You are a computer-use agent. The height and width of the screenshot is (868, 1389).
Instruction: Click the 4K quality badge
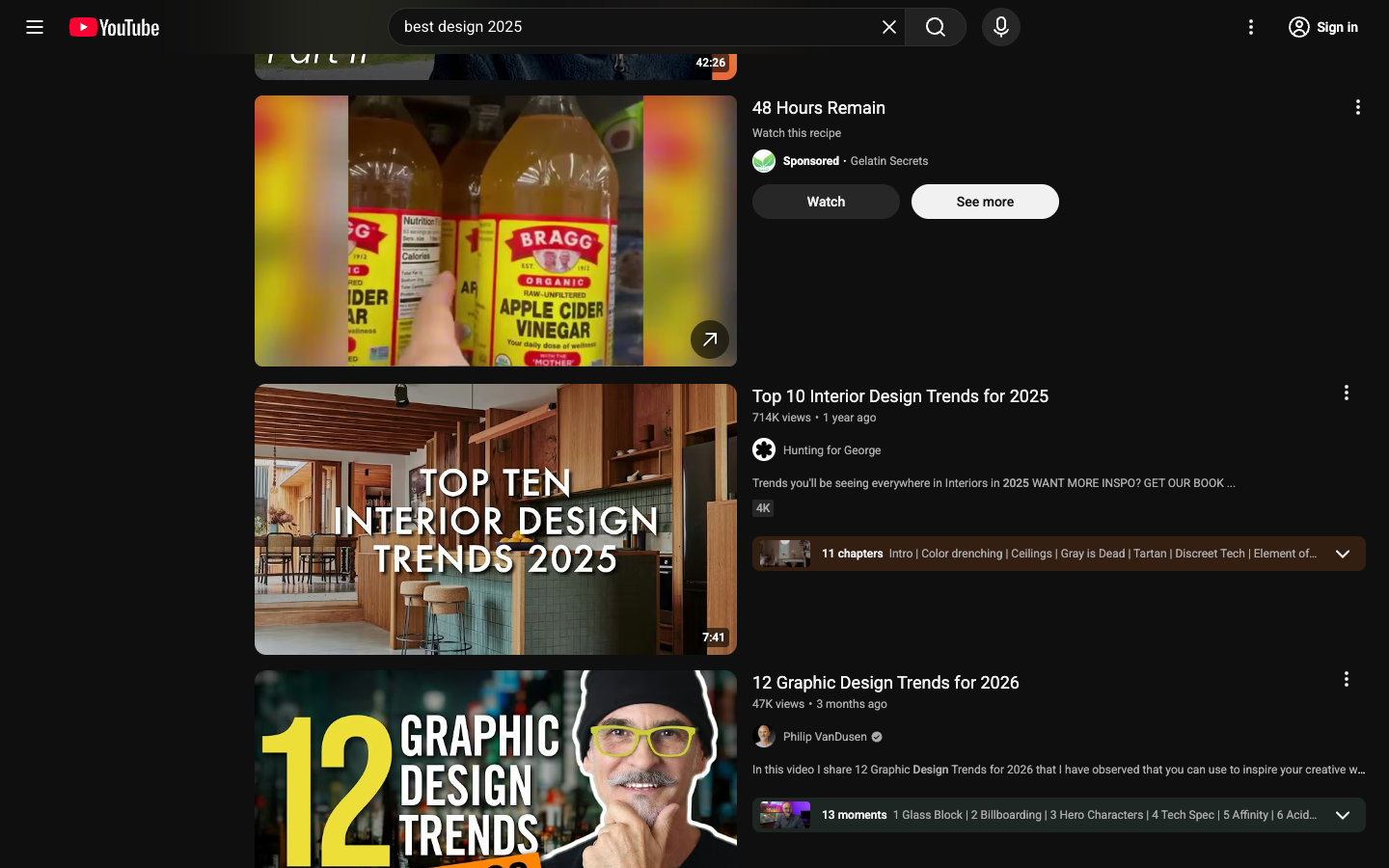pos(763,508)
